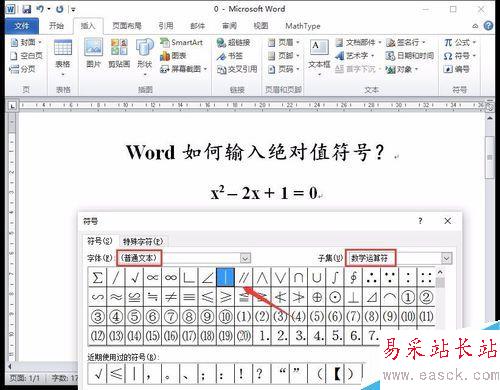Viewport: 500px width, 390px height.
Task: Click the symbol grid scroll up arrow
Action: [x=440, y=272]
